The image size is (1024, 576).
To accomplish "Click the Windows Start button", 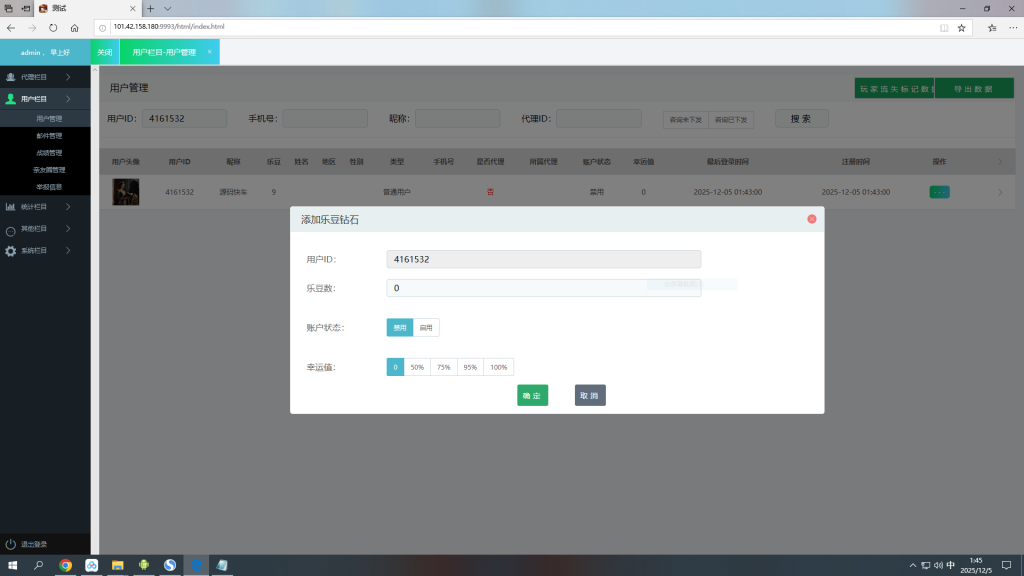I will pos(13,565).
